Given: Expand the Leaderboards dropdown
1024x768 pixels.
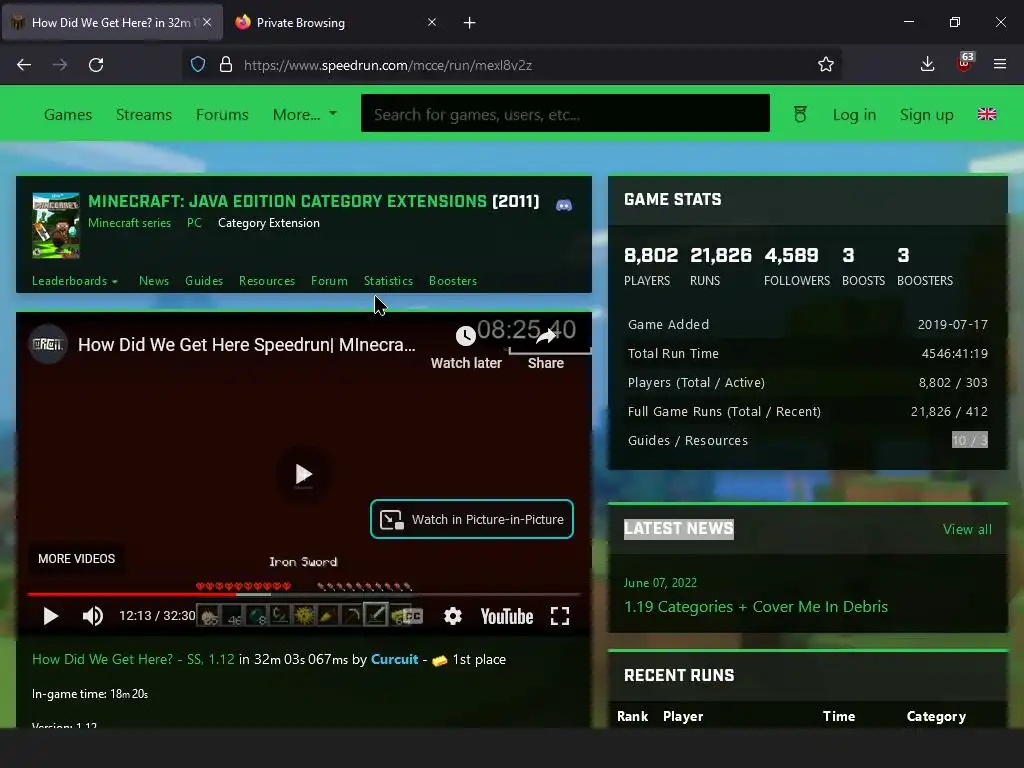Looking at the screenshot, I should (74, 281).
